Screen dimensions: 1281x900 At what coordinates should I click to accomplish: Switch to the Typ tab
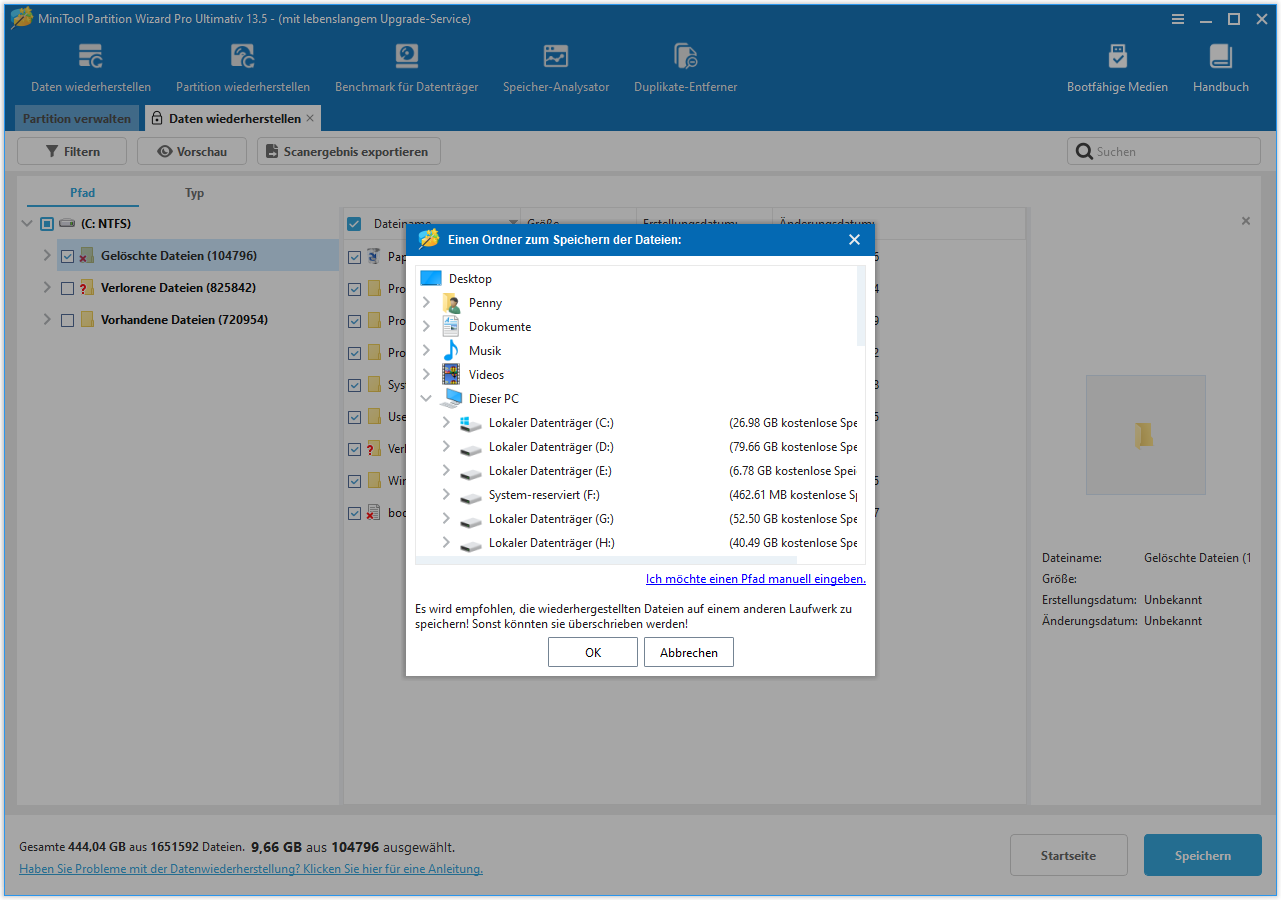(x=194, y=193)
